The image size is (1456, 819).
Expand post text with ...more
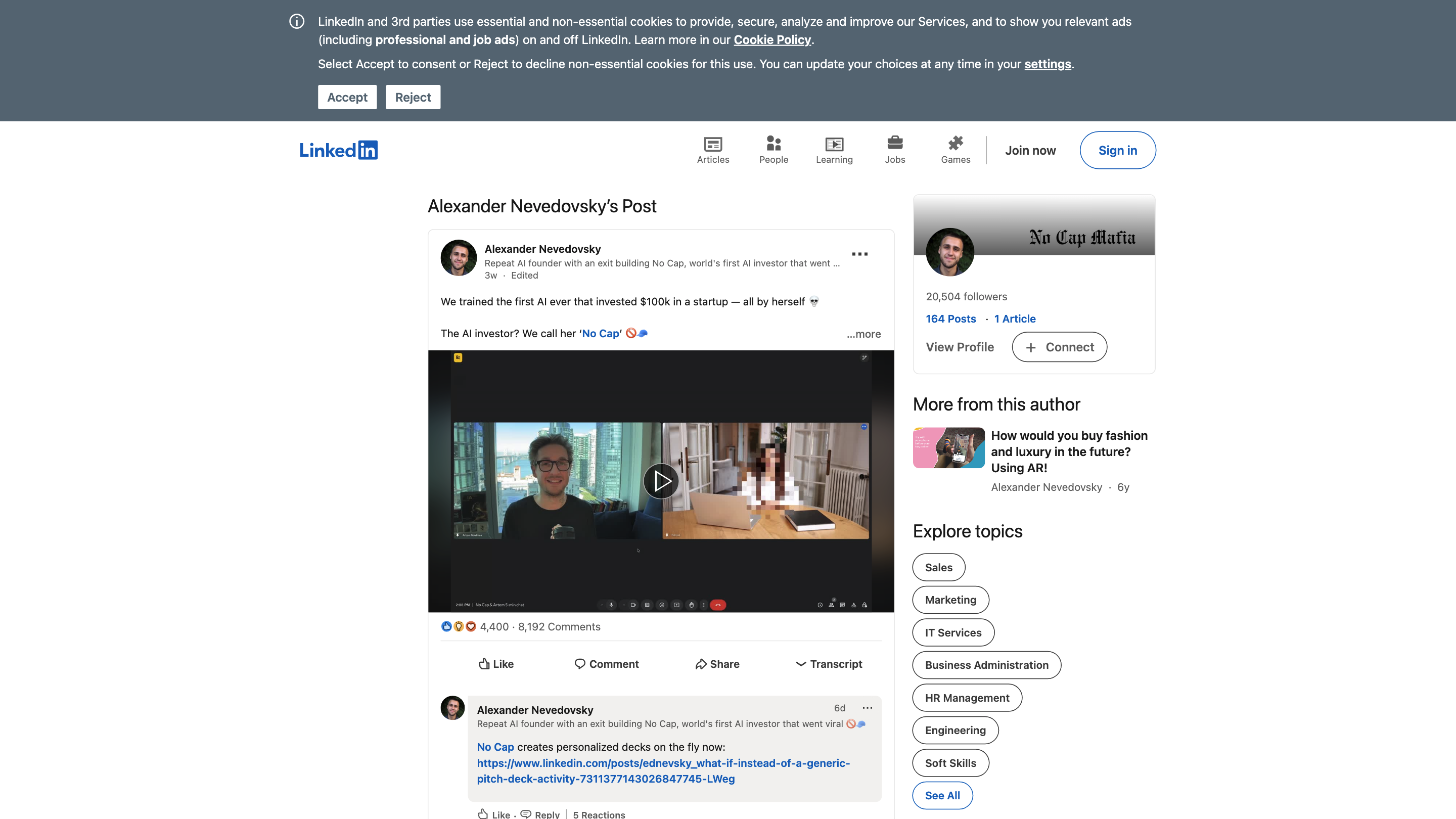point(863,334)
